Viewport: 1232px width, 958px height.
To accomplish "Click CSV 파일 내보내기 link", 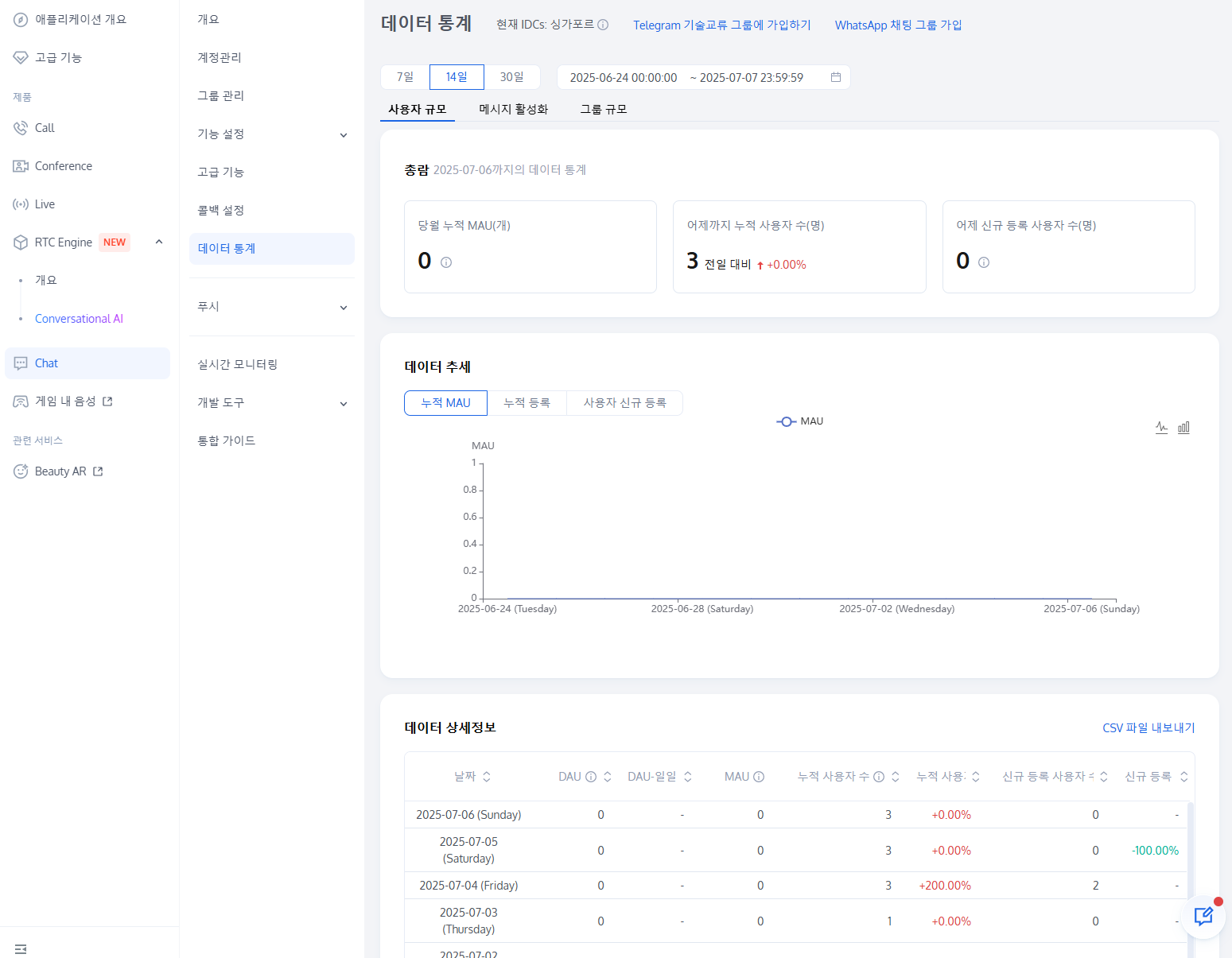I will pos(1148,727).
